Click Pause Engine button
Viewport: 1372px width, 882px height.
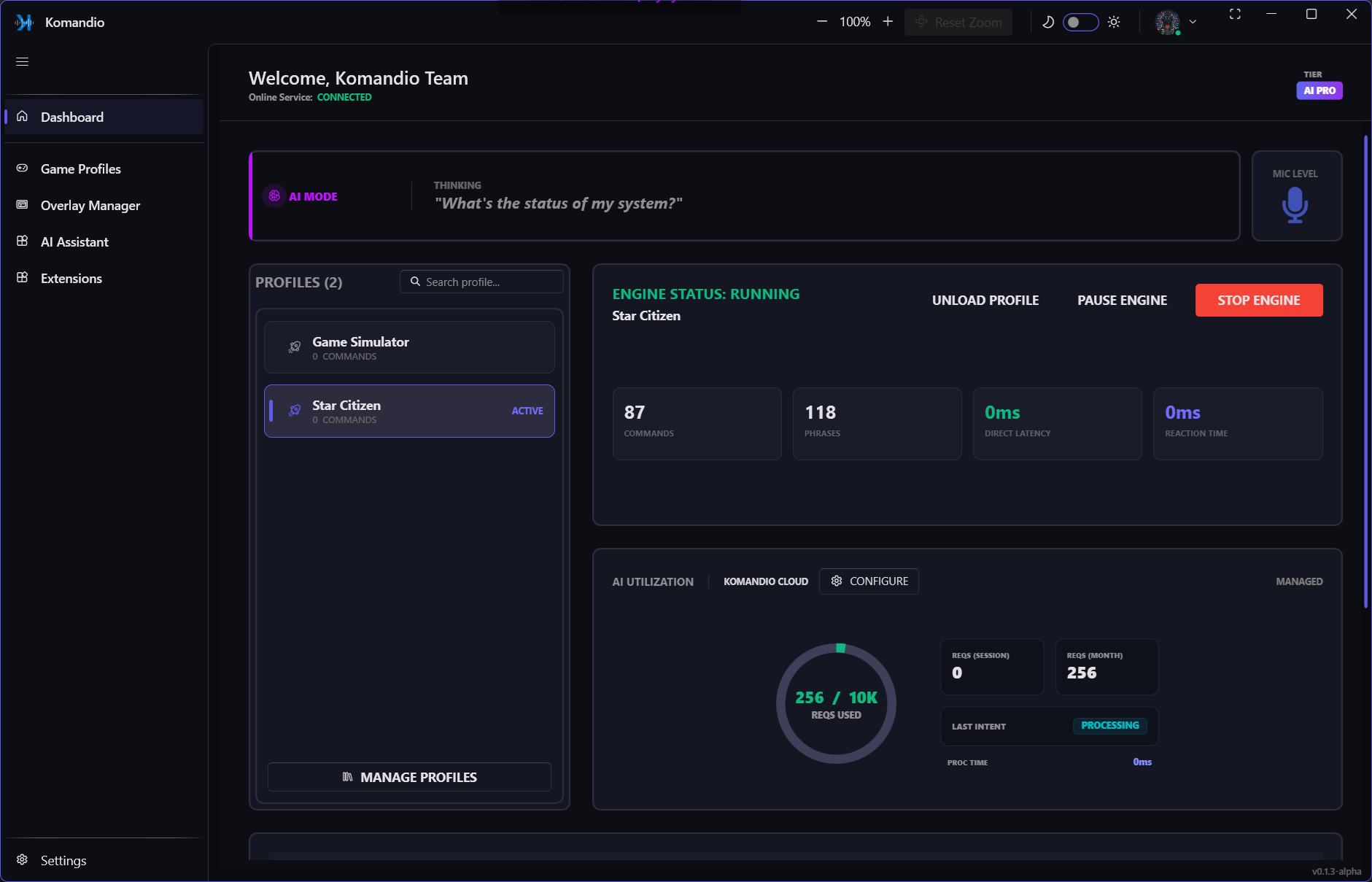tap(1122, 301)
